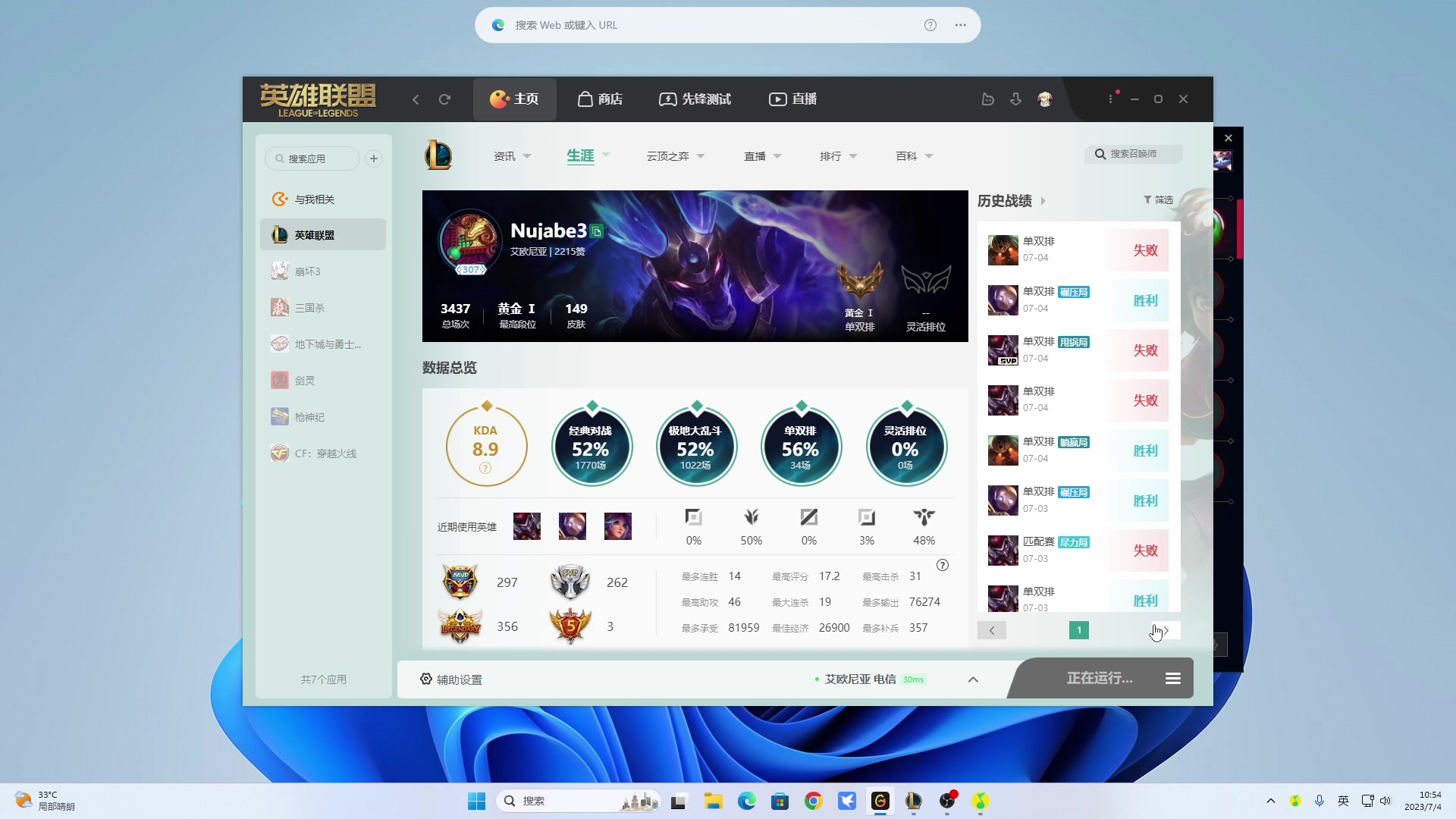Open first 单双排 失败 match on 07-04
1456x819 pixels.
point(1078,249)
